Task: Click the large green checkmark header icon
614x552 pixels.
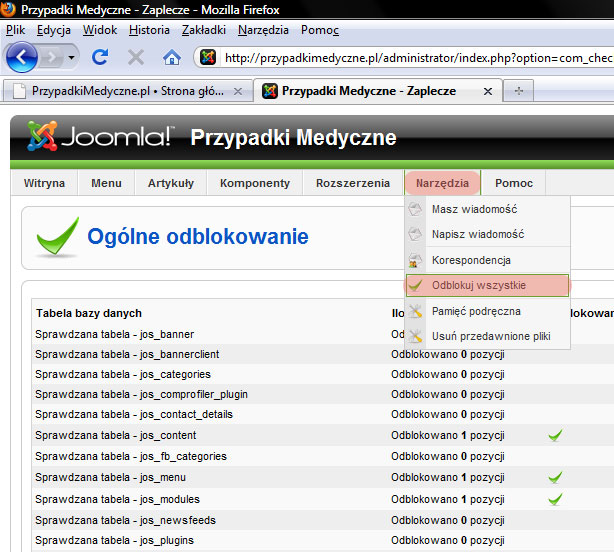Action: click(x=57, y=237)
